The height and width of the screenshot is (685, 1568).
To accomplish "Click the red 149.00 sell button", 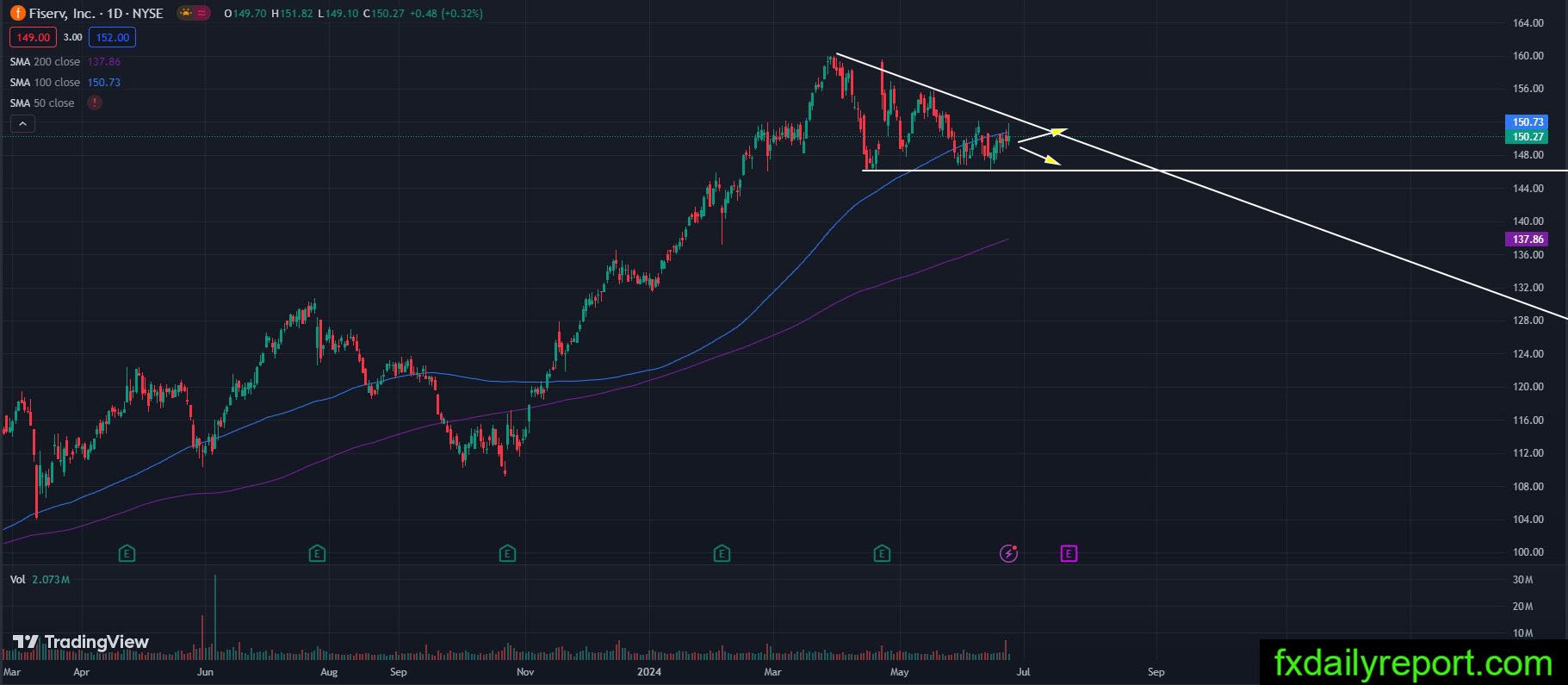I will click(34, 37).
